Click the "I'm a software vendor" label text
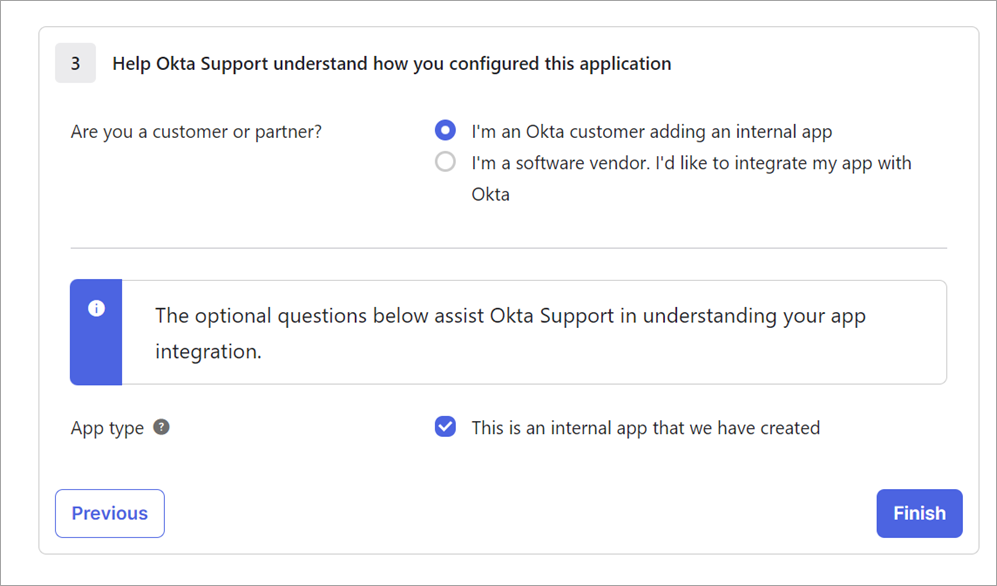The image size is (997, 586). 691,178
